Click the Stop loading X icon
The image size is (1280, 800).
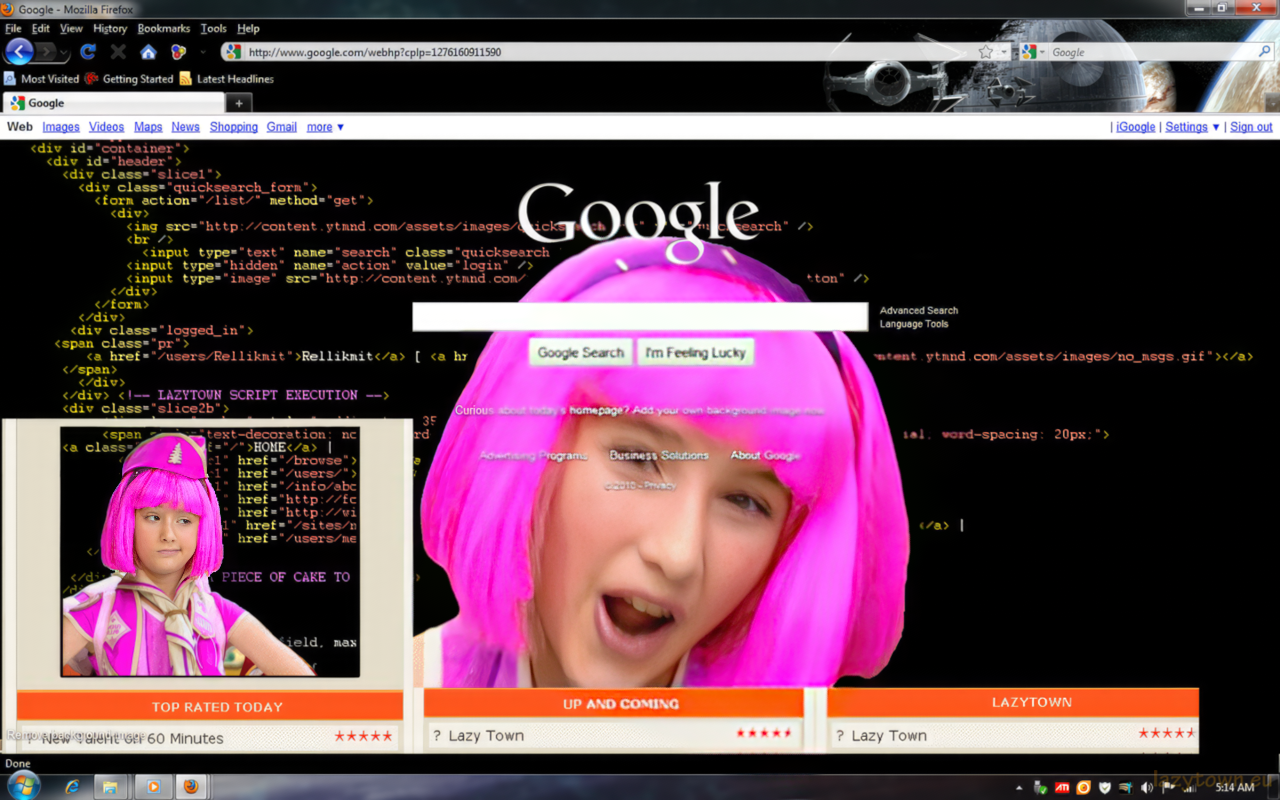point(118,52)
